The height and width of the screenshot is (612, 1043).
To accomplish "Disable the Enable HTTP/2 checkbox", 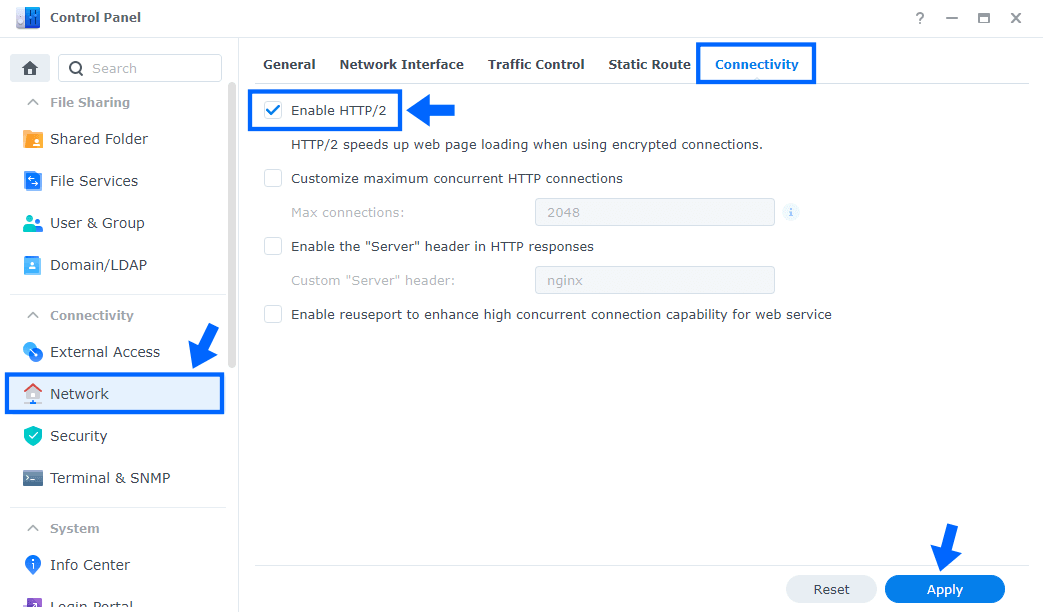I will 272,110.
